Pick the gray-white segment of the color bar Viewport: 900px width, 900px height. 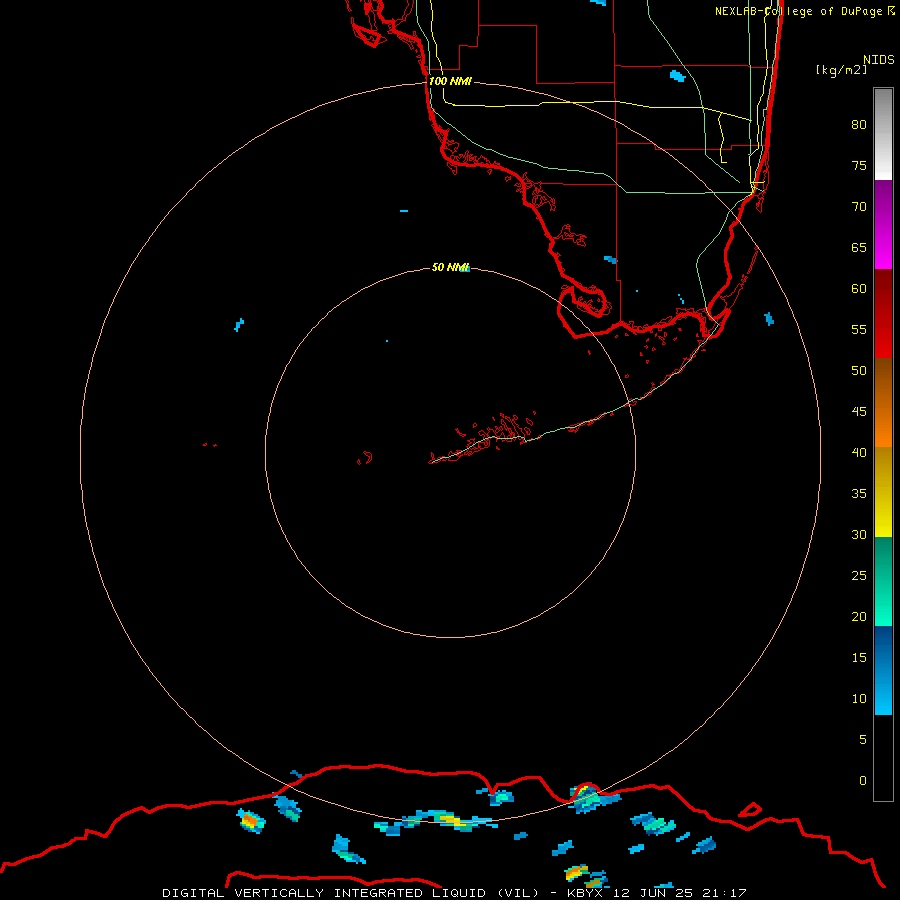point(883,134)
